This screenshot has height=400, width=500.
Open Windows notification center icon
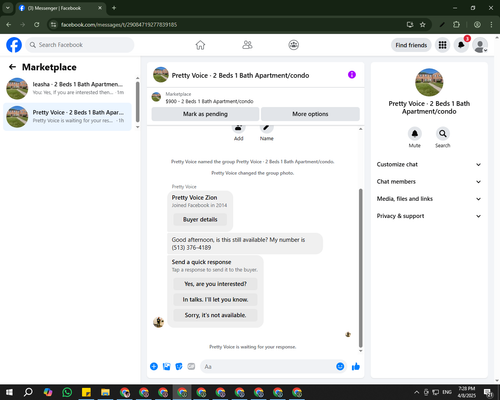pos(489,392)
